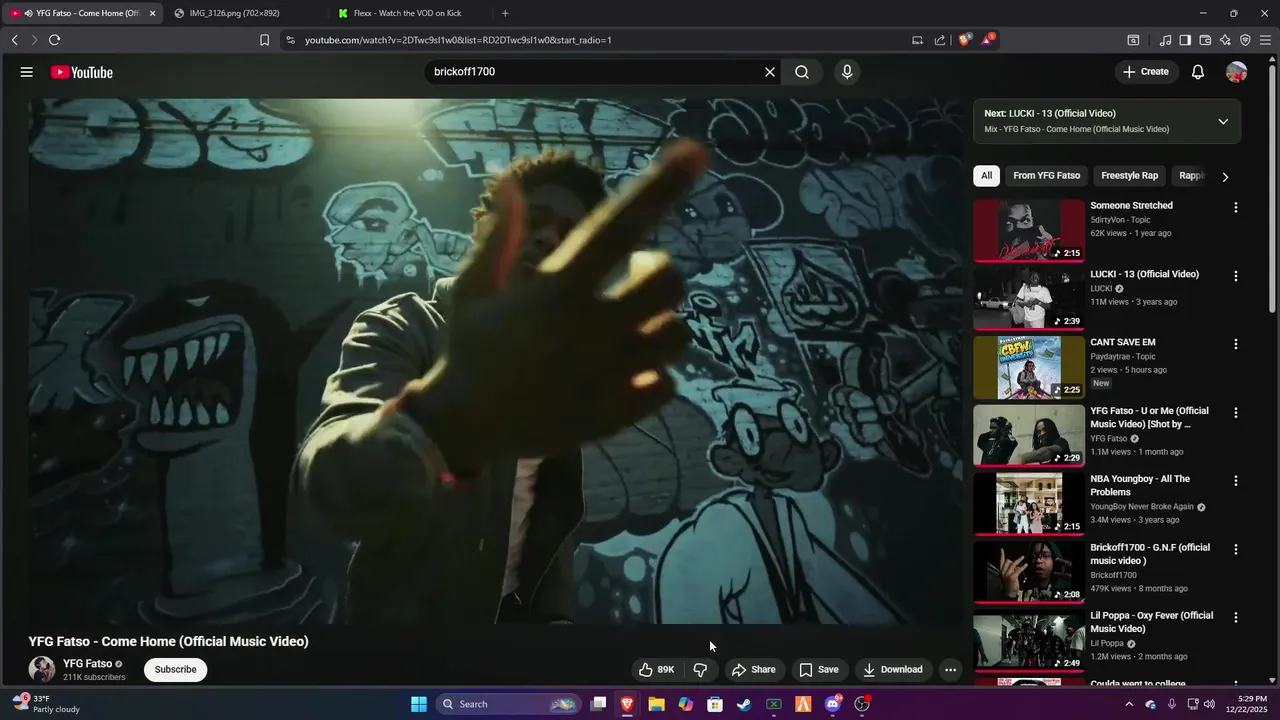Share this page from address bar

coord(940,40)
